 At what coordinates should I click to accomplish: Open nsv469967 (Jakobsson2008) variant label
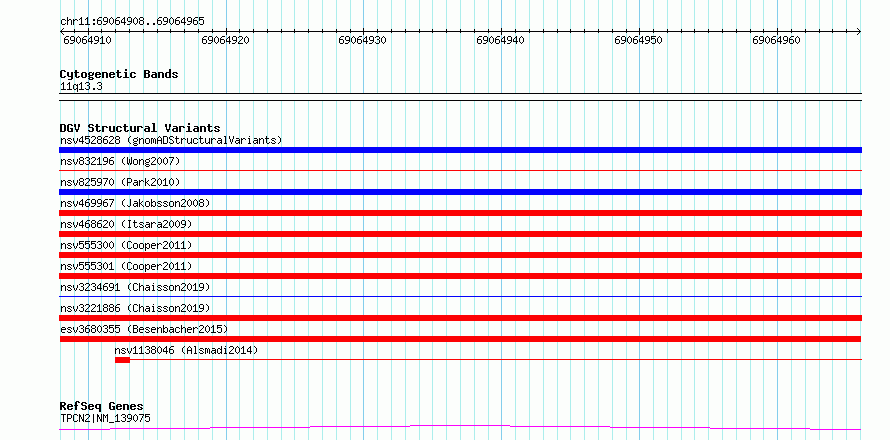coord(135,203)
